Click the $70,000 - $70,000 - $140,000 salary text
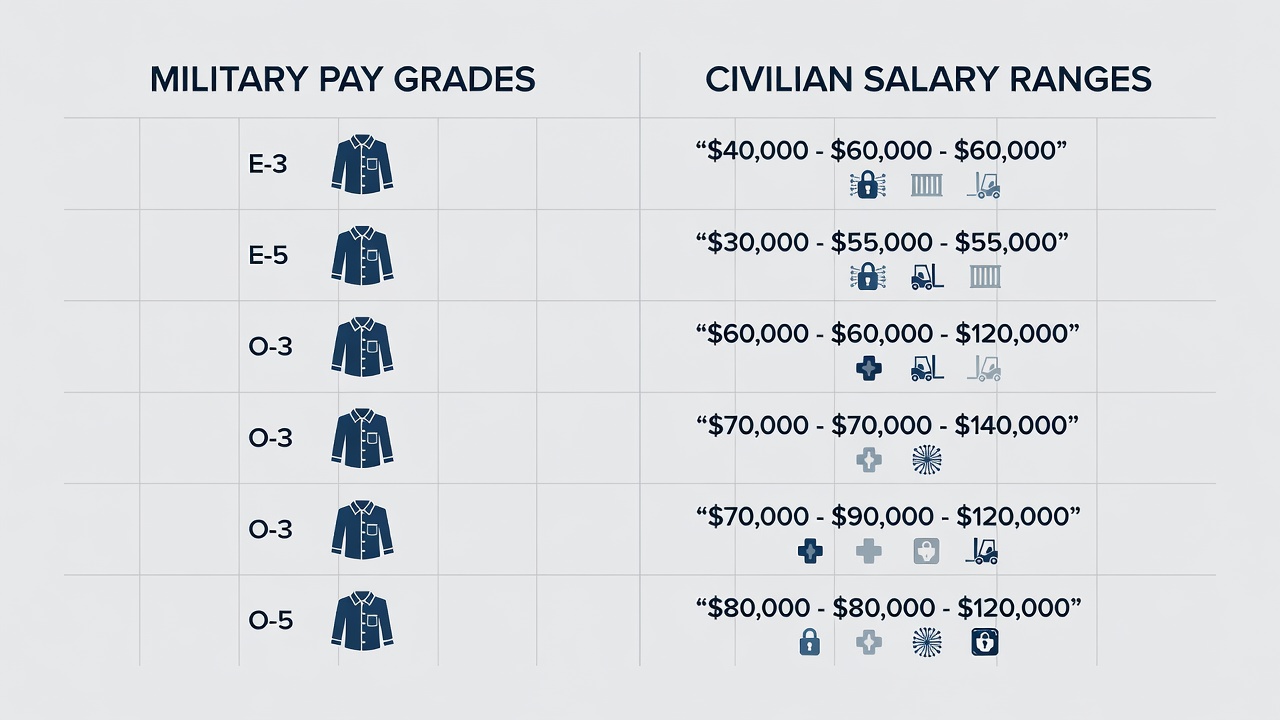Image resolution: width=1280 pixels, height=720 pixels. 887,425
